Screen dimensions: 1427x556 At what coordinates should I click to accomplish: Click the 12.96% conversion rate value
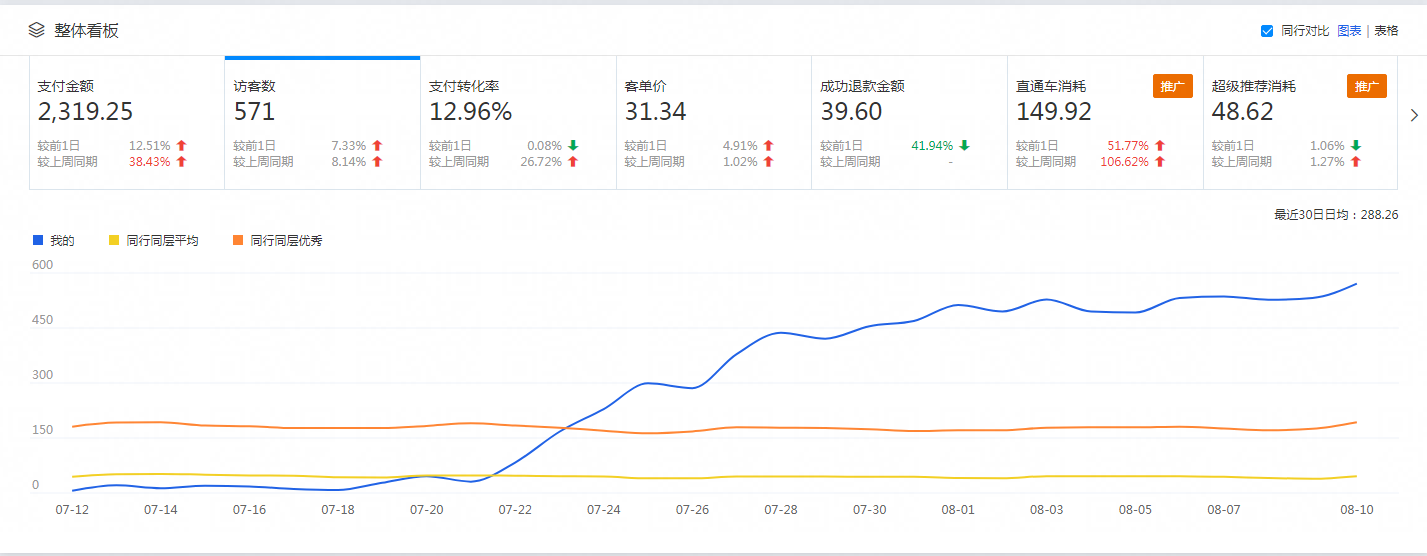(470, 112)
